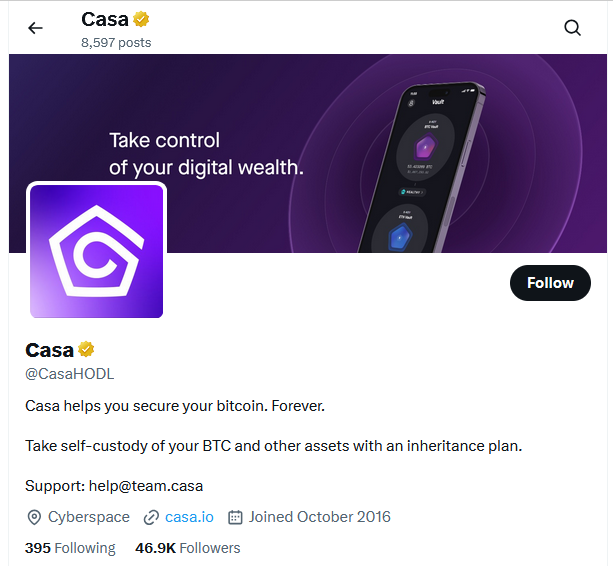Click the help@team.casa support email
Image resolution: width=613 pixels, height=566 pixels.
tap(150, 486)
